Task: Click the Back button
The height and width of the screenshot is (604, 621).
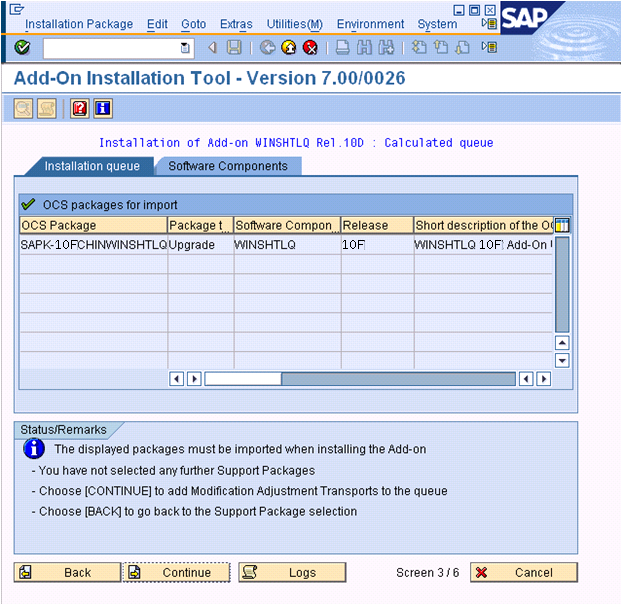Action: click(67, 572)
